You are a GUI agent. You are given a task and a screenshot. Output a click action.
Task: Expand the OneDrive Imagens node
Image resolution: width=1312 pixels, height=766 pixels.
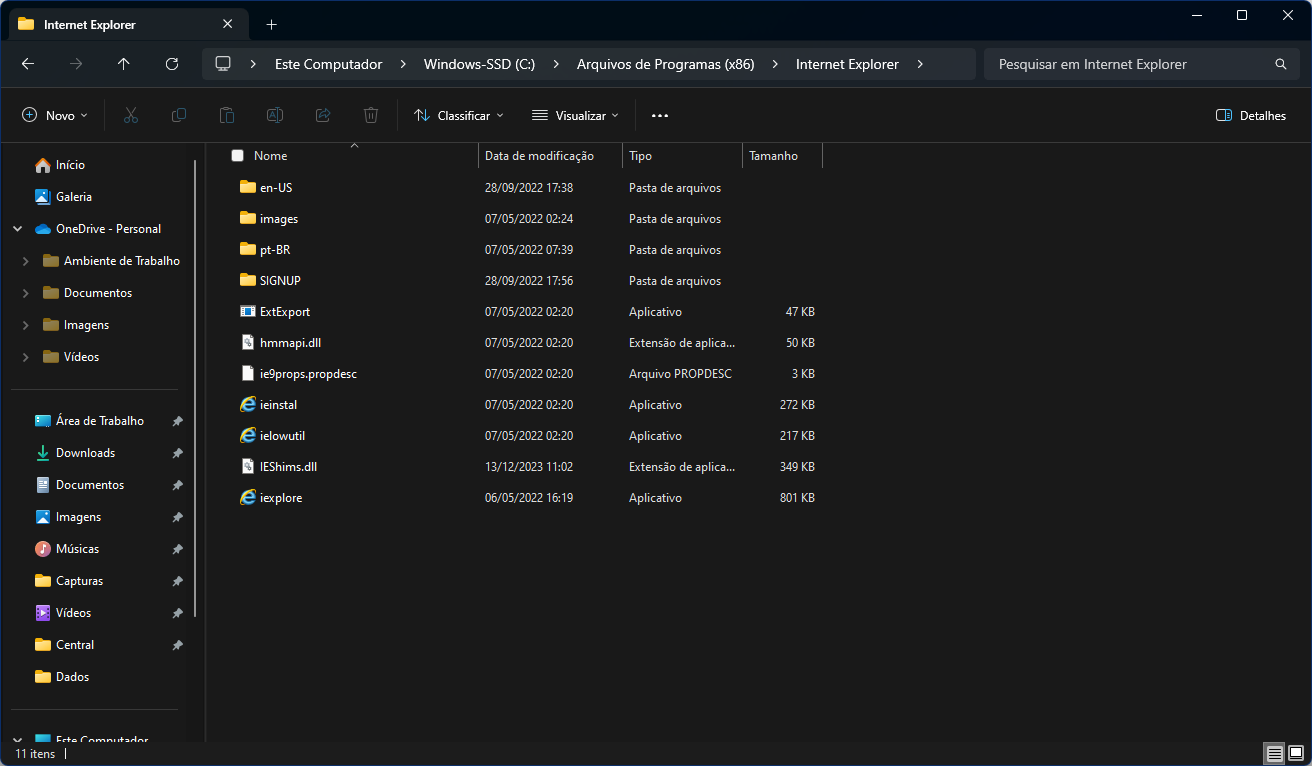[26, 325]
